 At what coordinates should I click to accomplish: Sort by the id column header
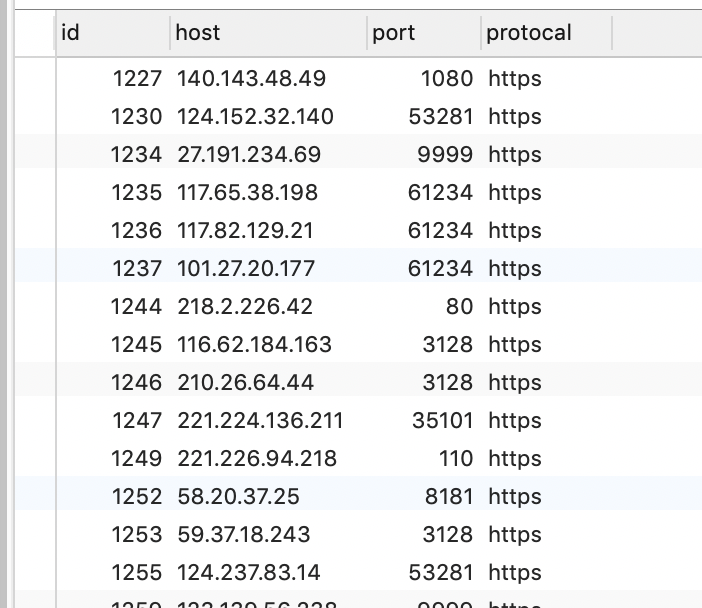71,33
